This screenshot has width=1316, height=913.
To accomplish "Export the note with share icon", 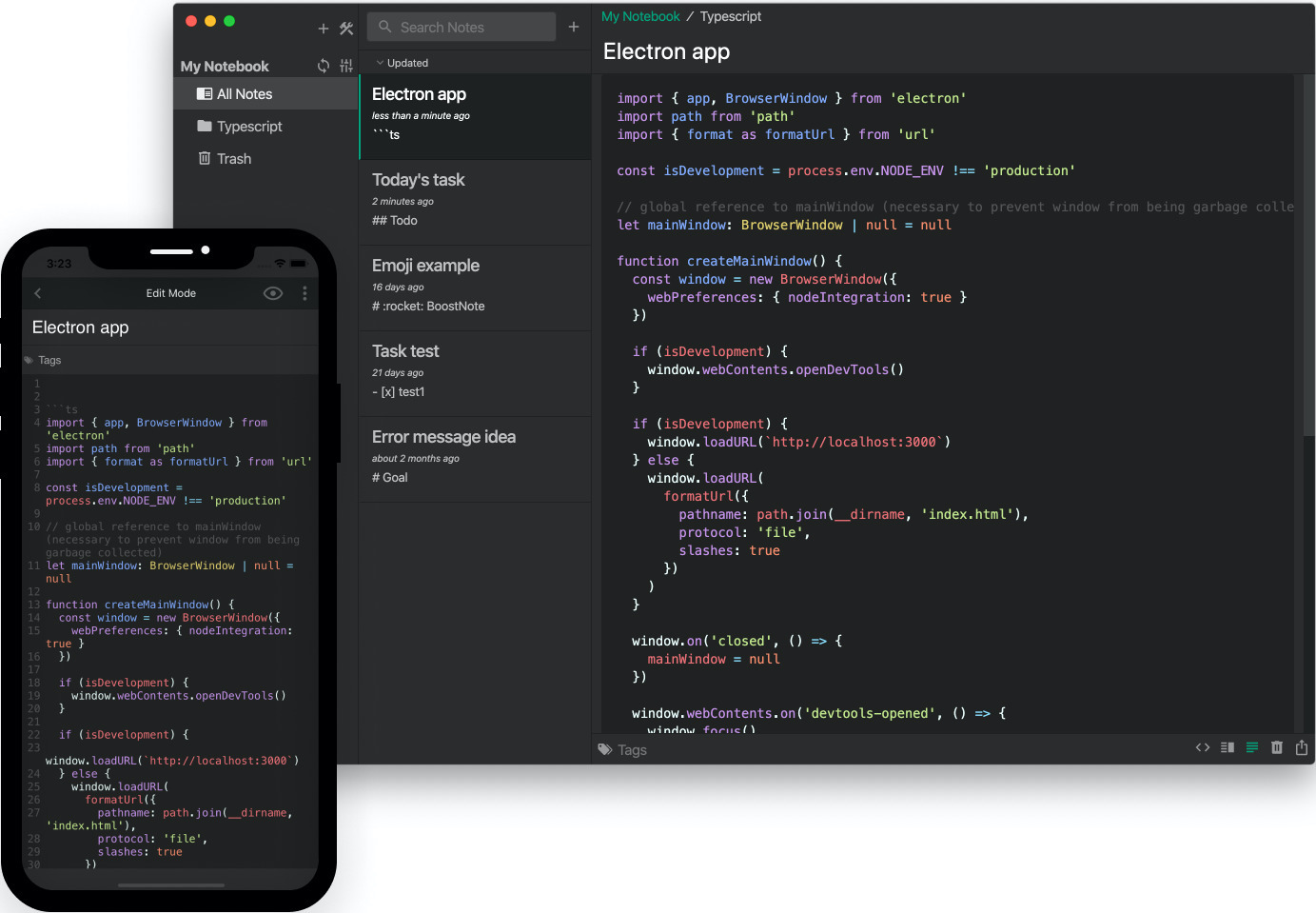I will (1302, 747).
